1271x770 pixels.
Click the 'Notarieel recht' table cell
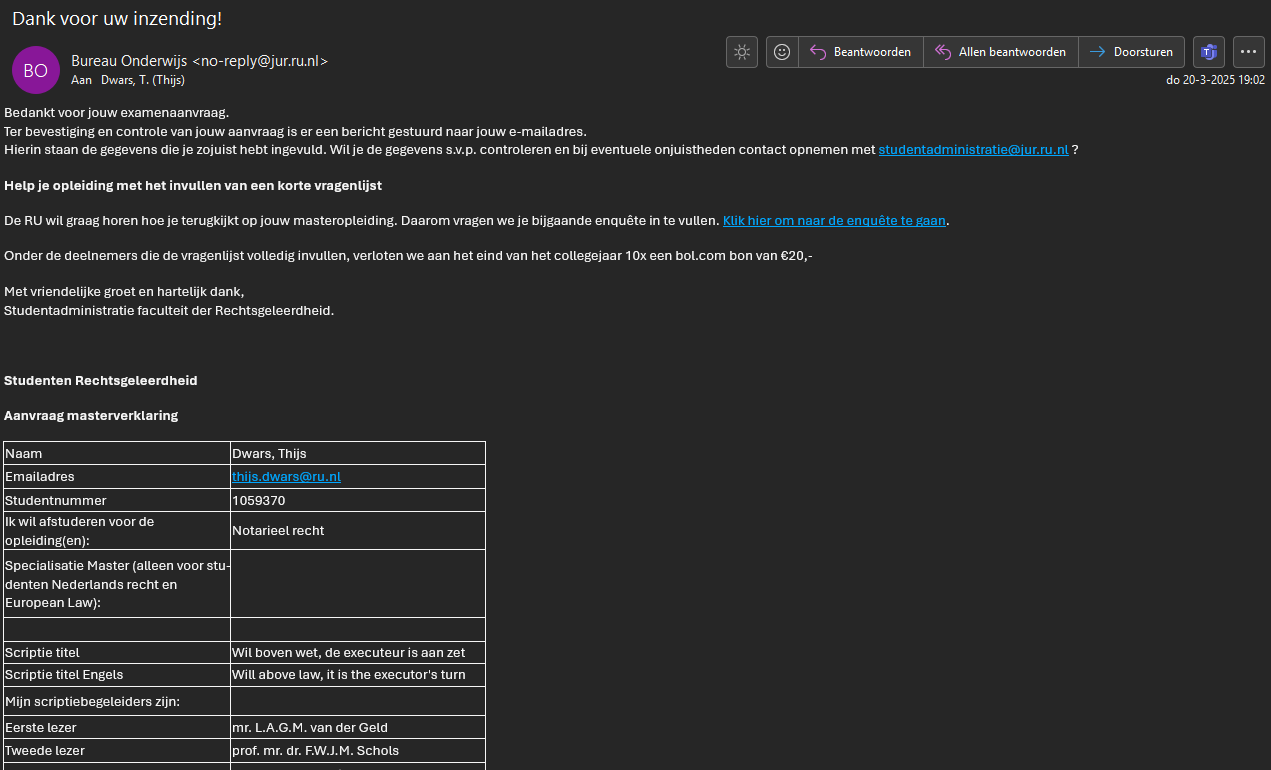click(x=278, y=531)
